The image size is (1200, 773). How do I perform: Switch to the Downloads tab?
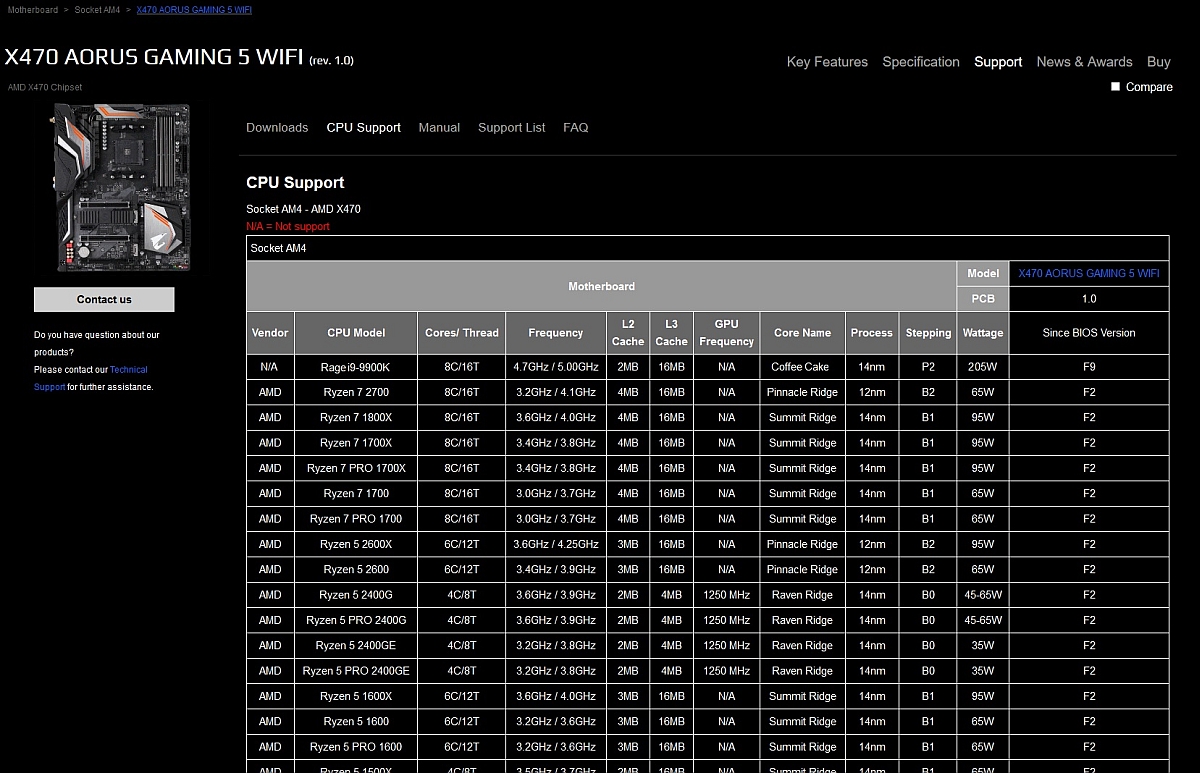277,128
